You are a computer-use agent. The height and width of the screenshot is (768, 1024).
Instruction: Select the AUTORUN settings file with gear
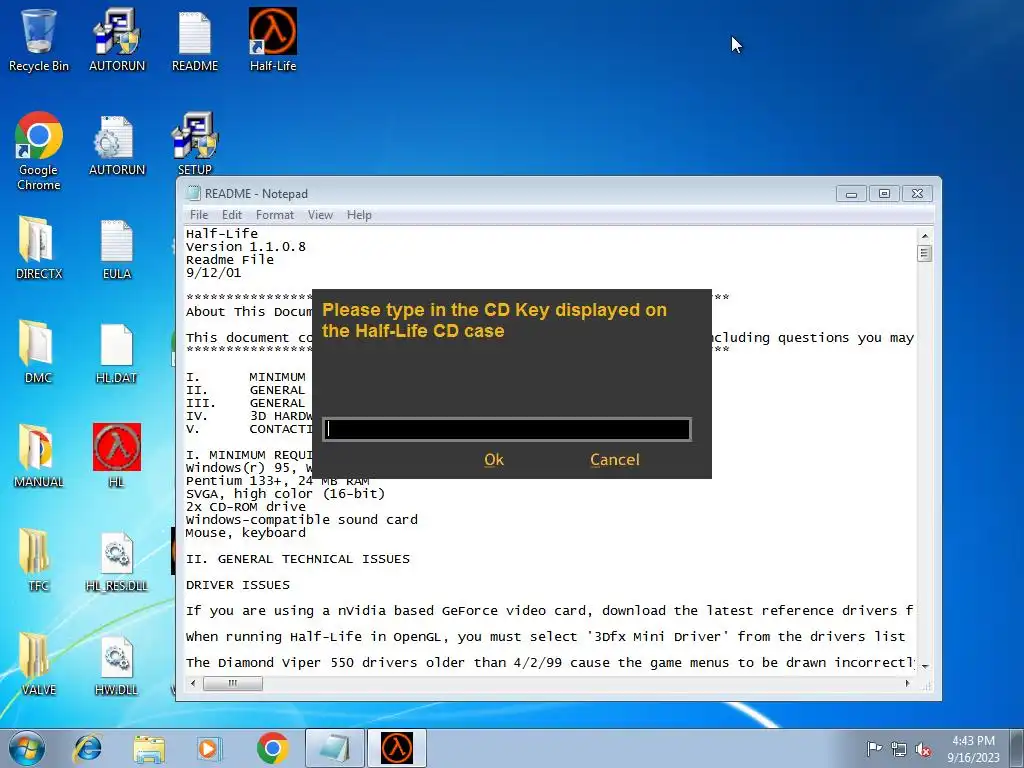pos(117,145)
